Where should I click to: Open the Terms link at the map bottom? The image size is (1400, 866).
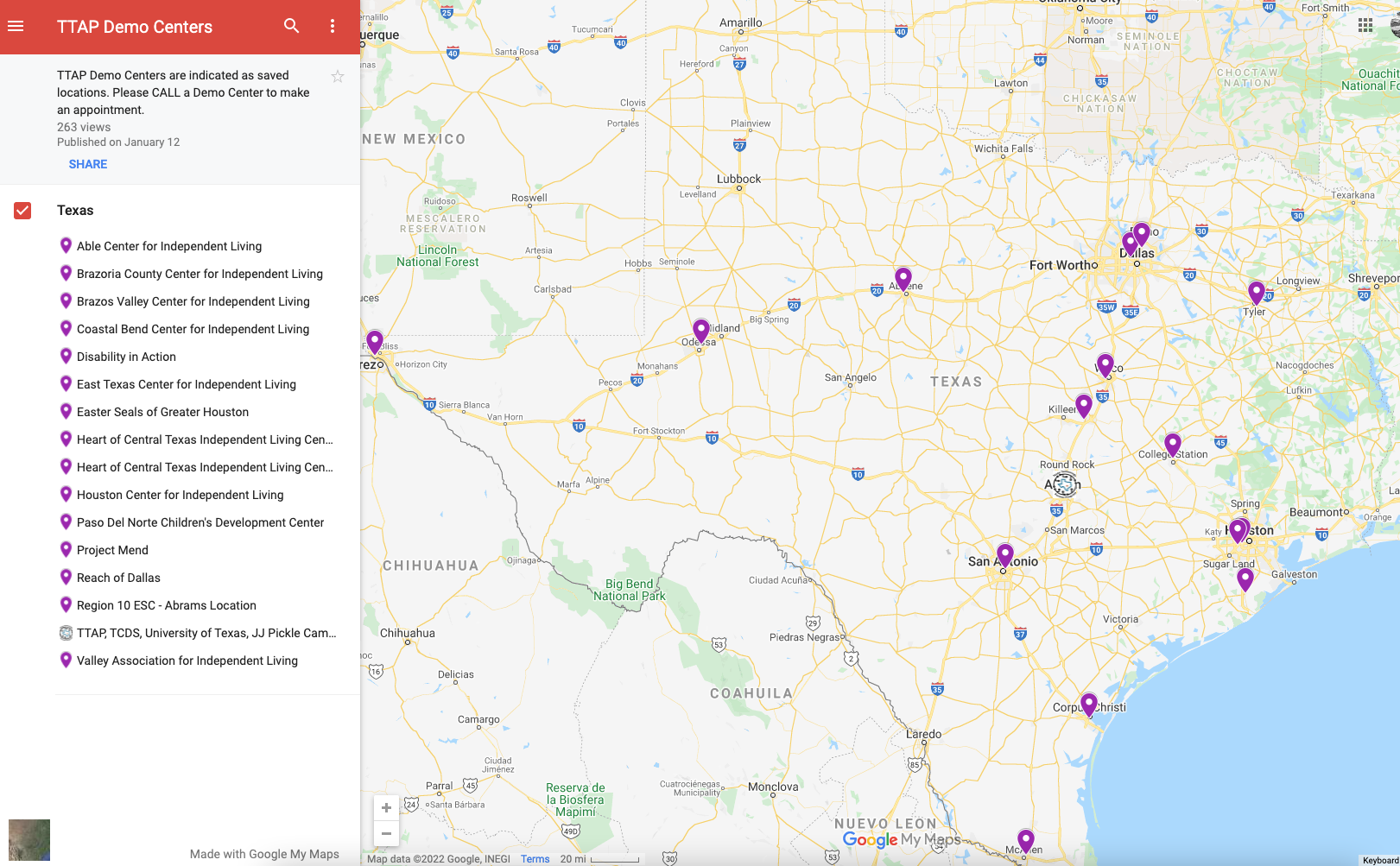[x=535, y=858]
